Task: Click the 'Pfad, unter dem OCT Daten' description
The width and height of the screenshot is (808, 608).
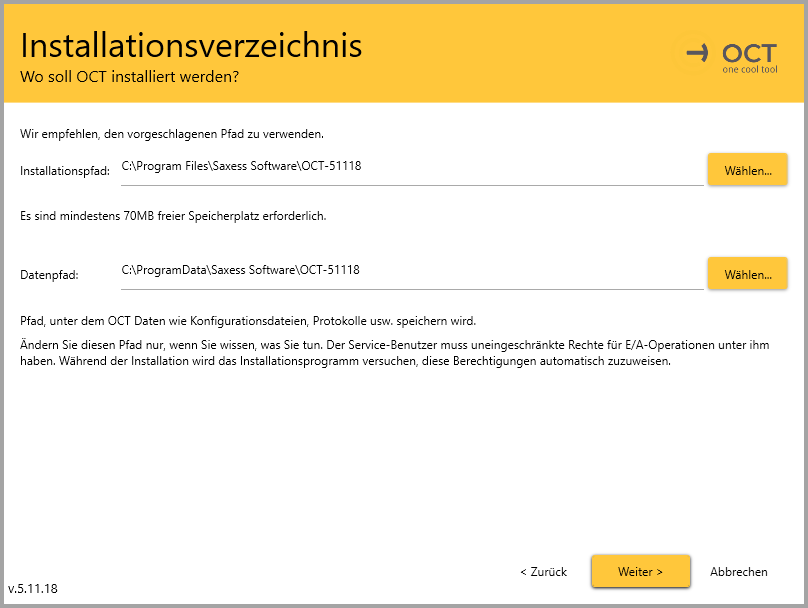Action: click(247, 321)
